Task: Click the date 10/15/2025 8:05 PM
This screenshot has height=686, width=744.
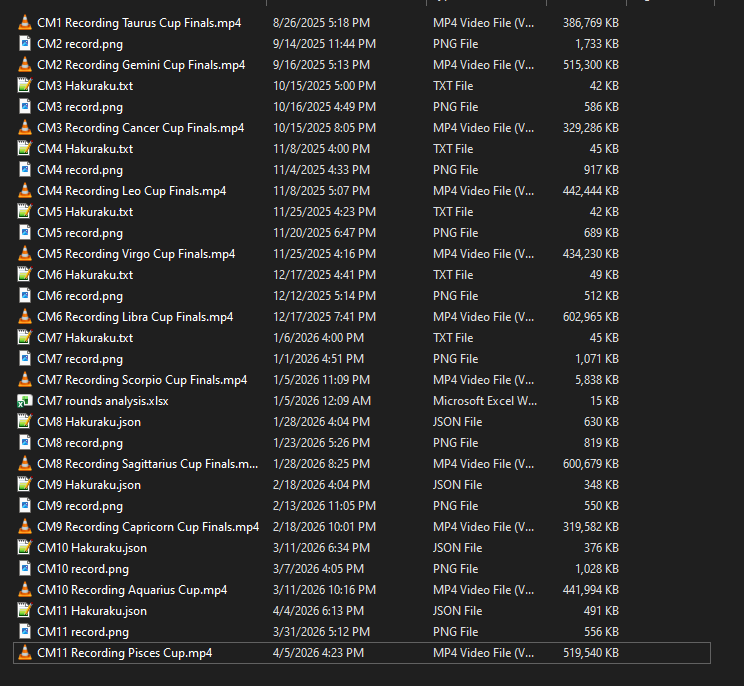Action: tap(324, 128)
